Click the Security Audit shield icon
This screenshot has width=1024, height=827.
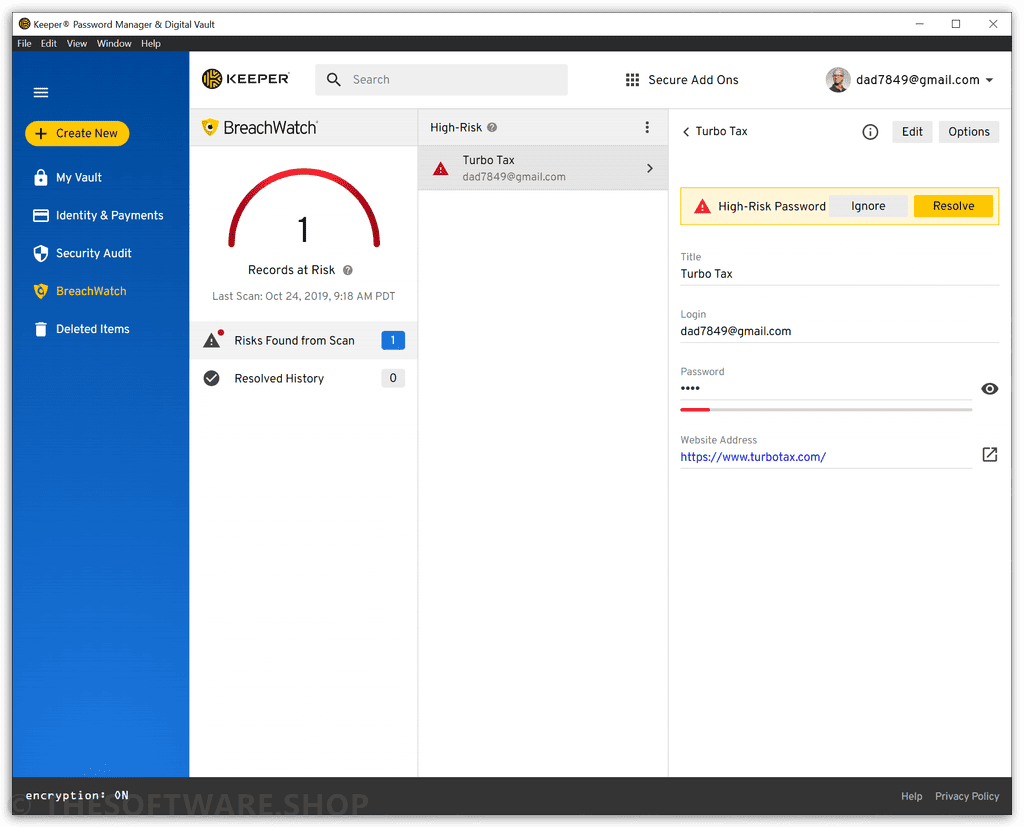click(x=40, y=253)
